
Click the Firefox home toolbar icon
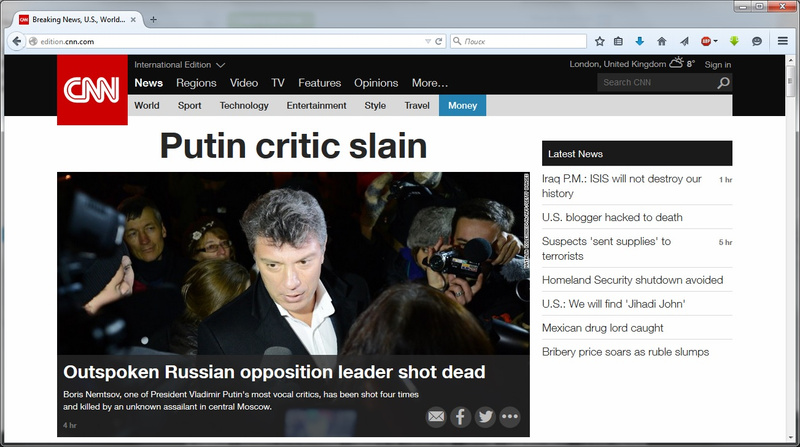[x=661, y=41]
